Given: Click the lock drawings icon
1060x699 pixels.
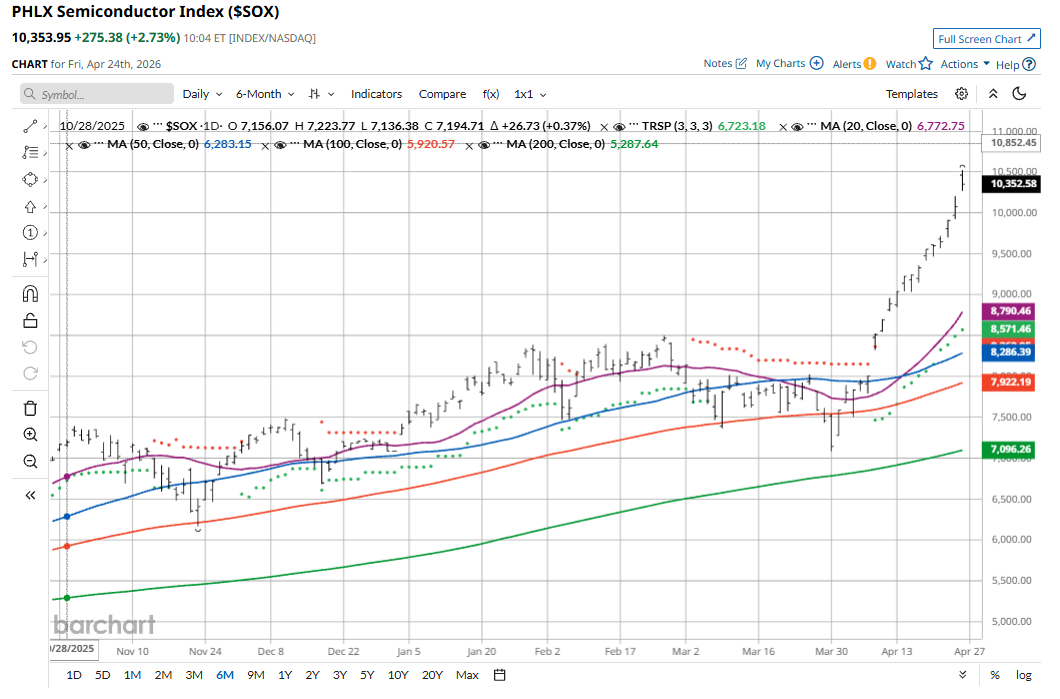Looking at the screenshot, I should pyautogui.click(x=30, y=320).
